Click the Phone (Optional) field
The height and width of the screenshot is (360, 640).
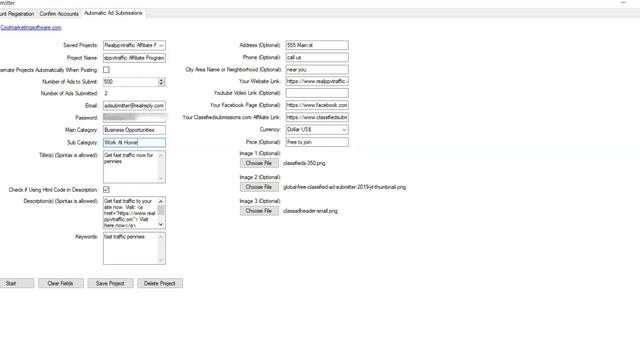(317, 58)
